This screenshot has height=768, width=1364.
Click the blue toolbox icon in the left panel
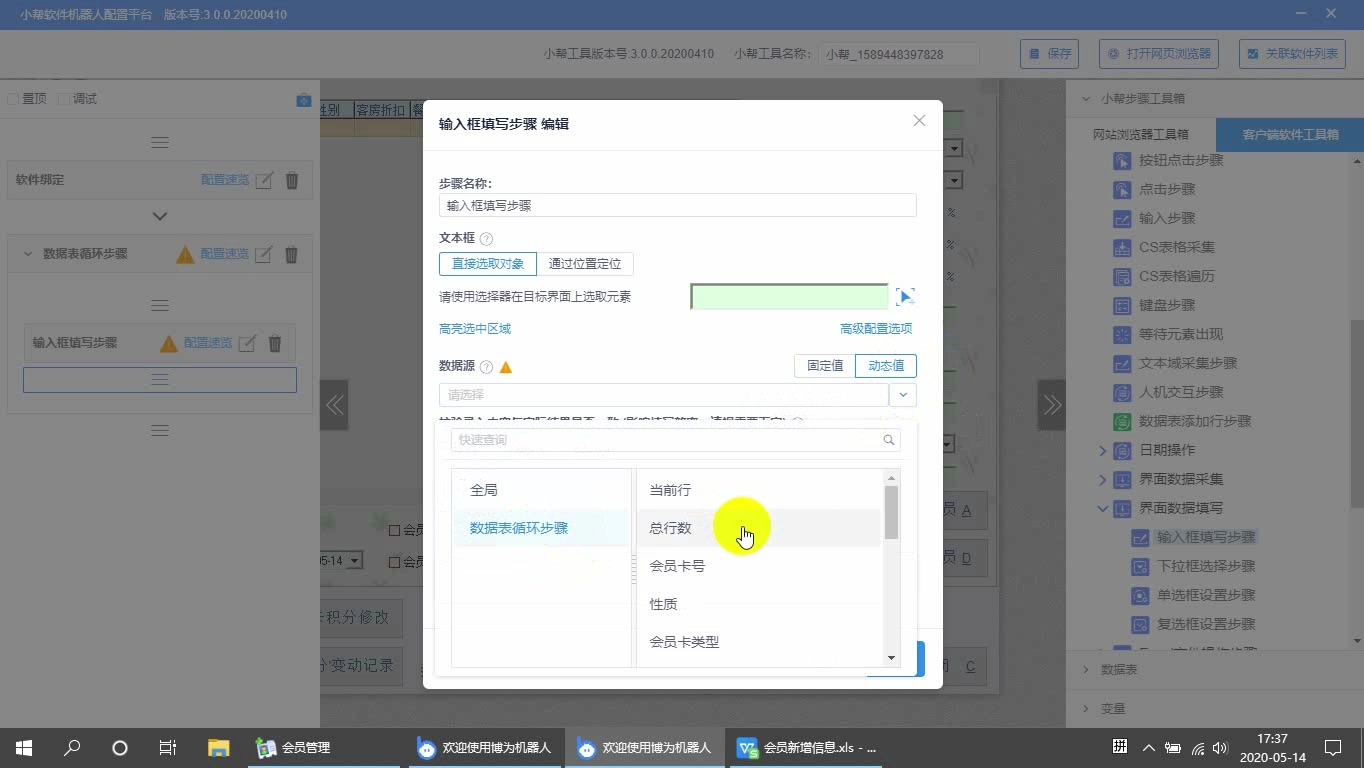click(304, 100)
